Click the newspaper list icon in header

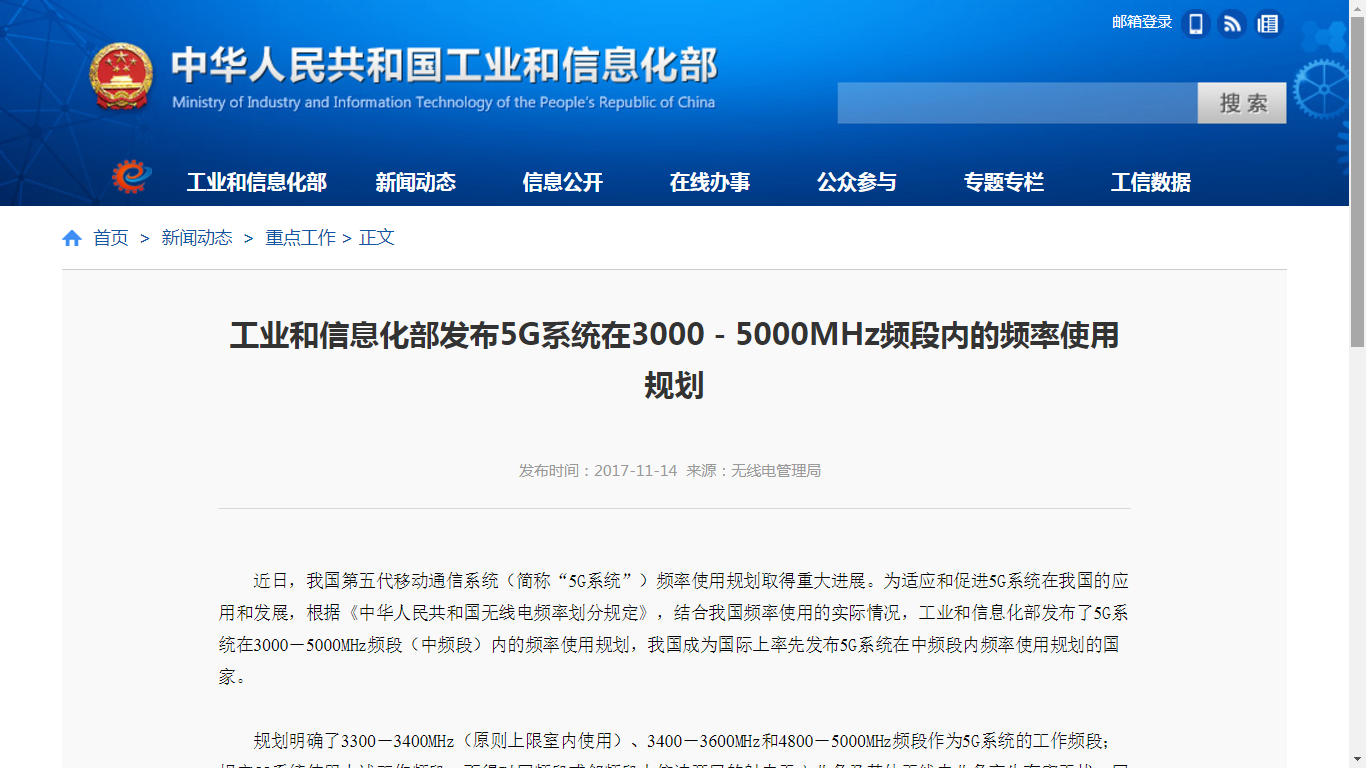pos(1268,23)
